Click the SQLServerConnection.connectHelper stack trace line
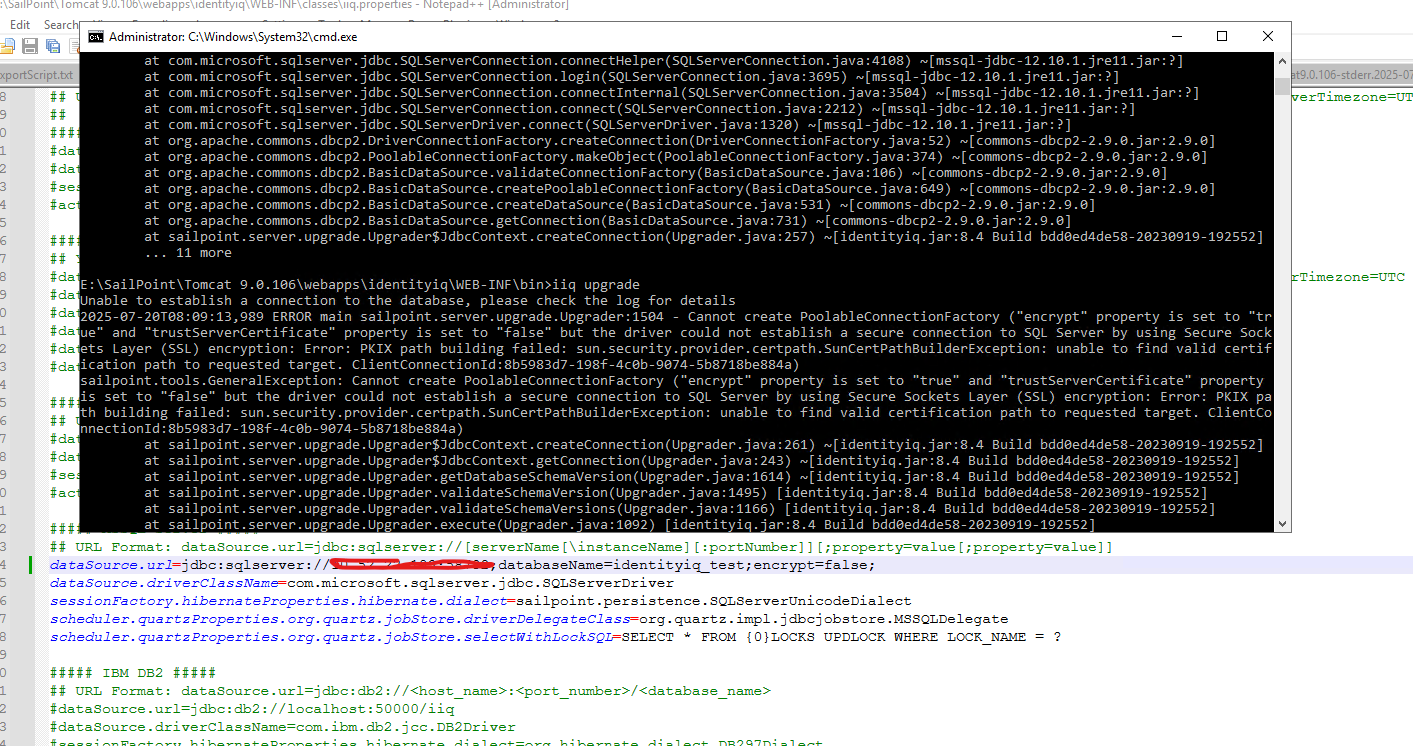Screen dimensions: 1413x746 click(x=664, y=61)
